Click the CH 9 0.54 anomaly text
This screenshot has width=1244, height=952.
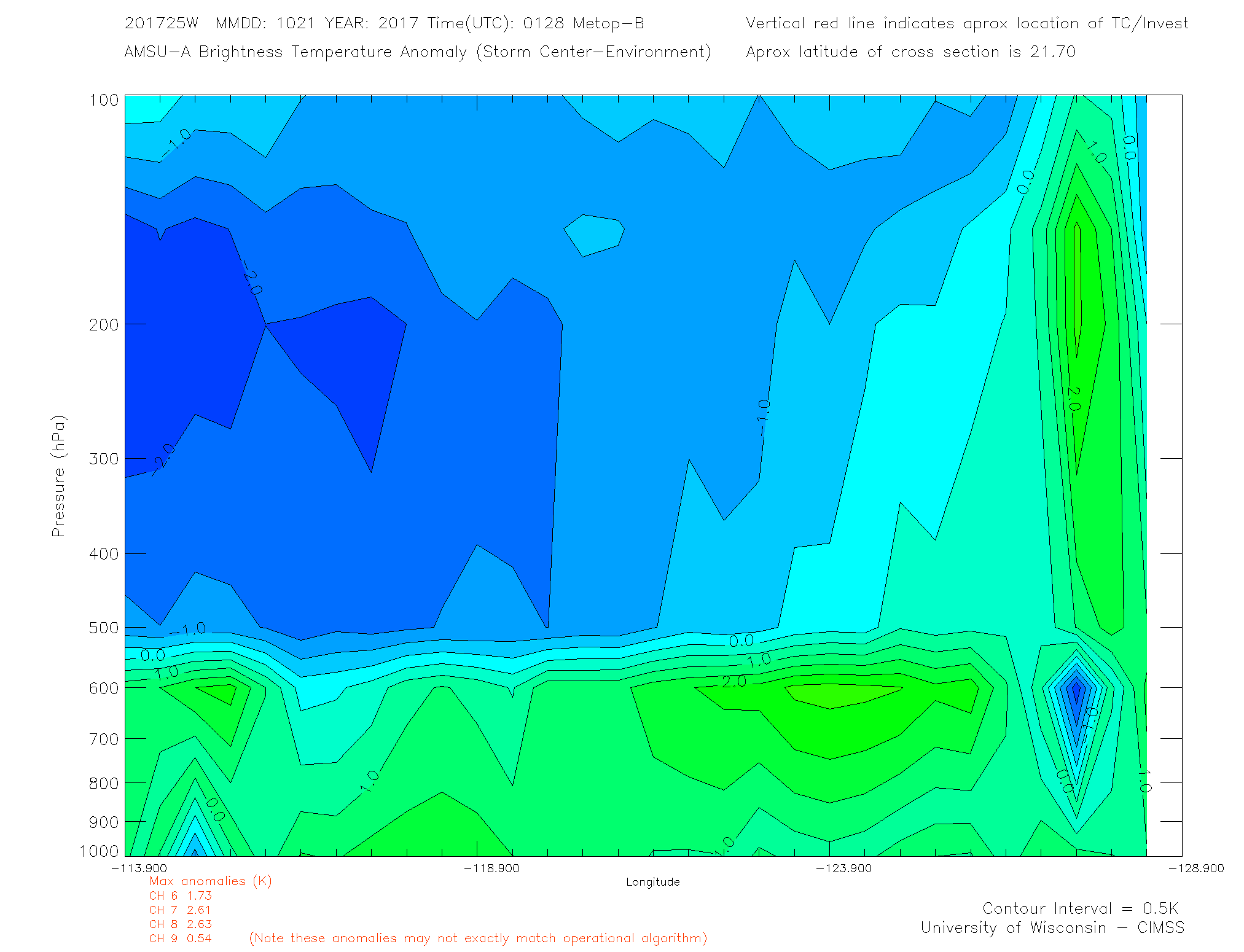click(x=180, y=938)
